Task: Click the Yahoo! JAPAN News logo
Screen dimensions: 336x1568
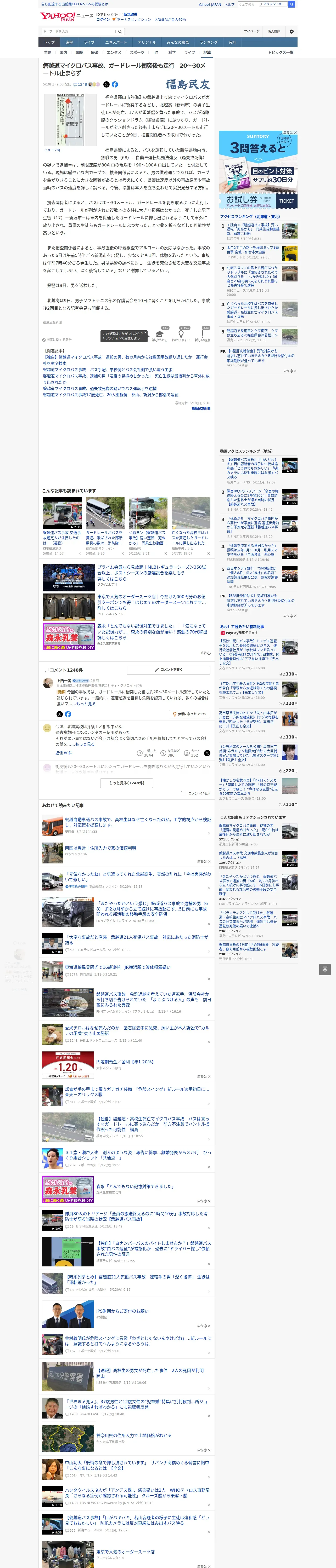Action: 66,16
